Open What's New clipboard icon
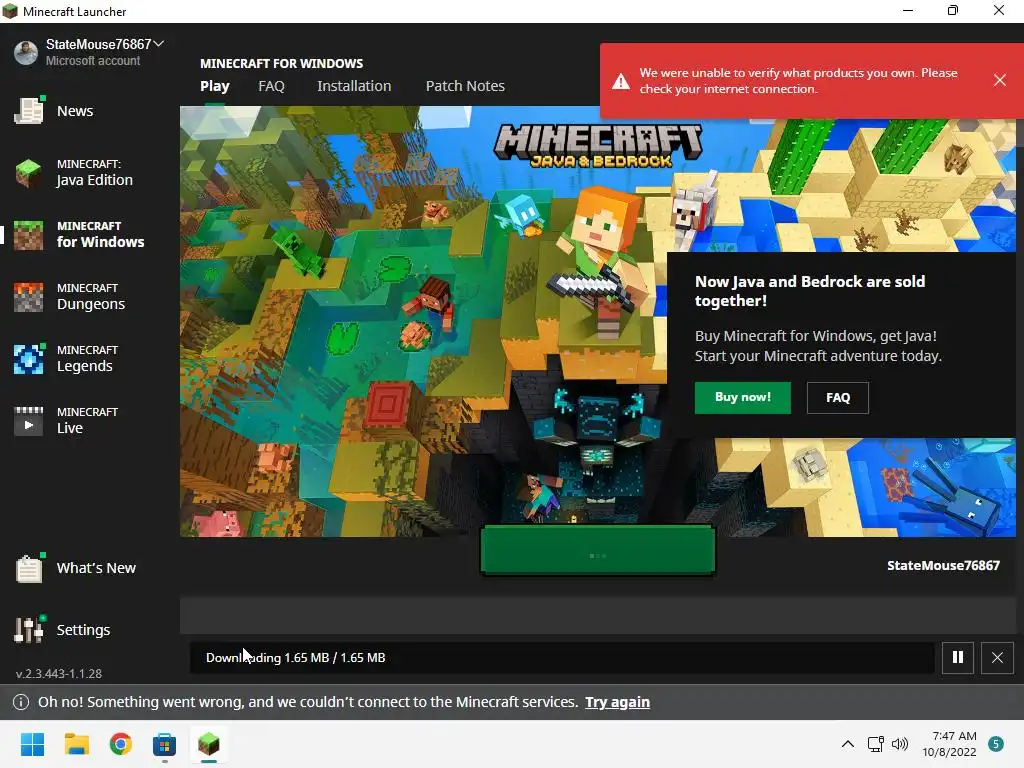Screen dimensions: 1024x768 [x=29, y=568]
